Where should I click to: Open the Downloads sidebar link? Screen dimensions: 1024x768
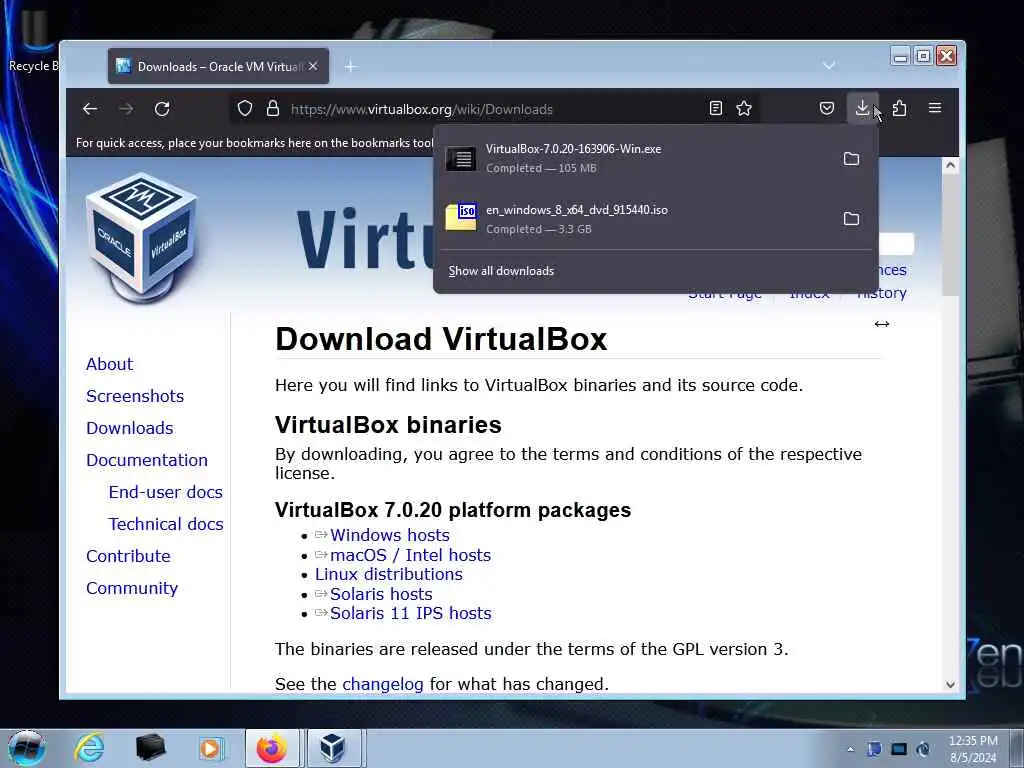(x=130, y=428)
